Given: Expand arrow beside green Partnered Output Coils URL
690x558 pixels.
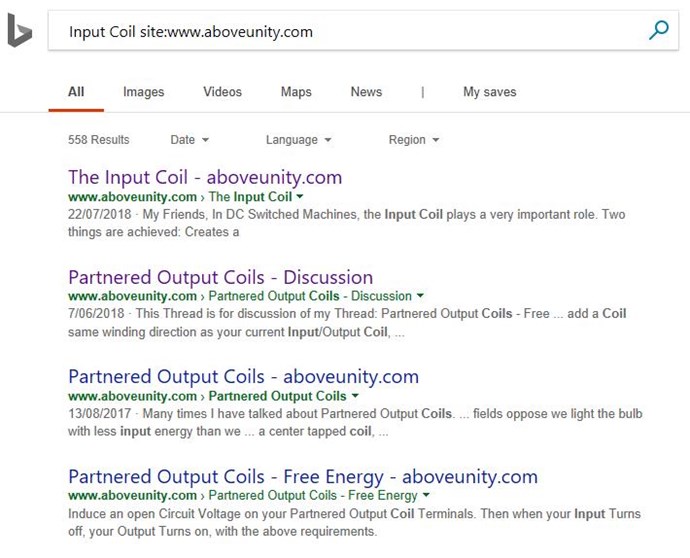Looking at the screenshot, I should (x=355, y=396).
